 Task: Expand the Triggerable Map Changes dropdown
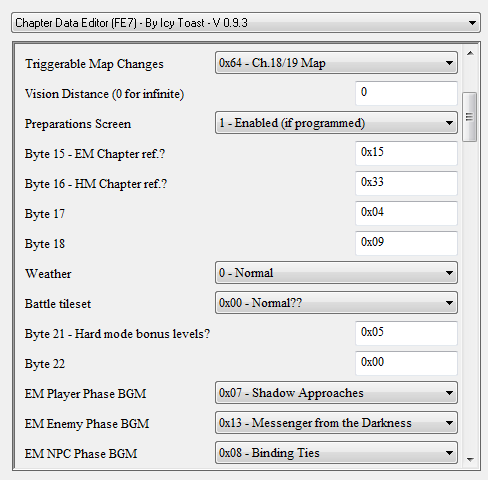click(336, 63)
